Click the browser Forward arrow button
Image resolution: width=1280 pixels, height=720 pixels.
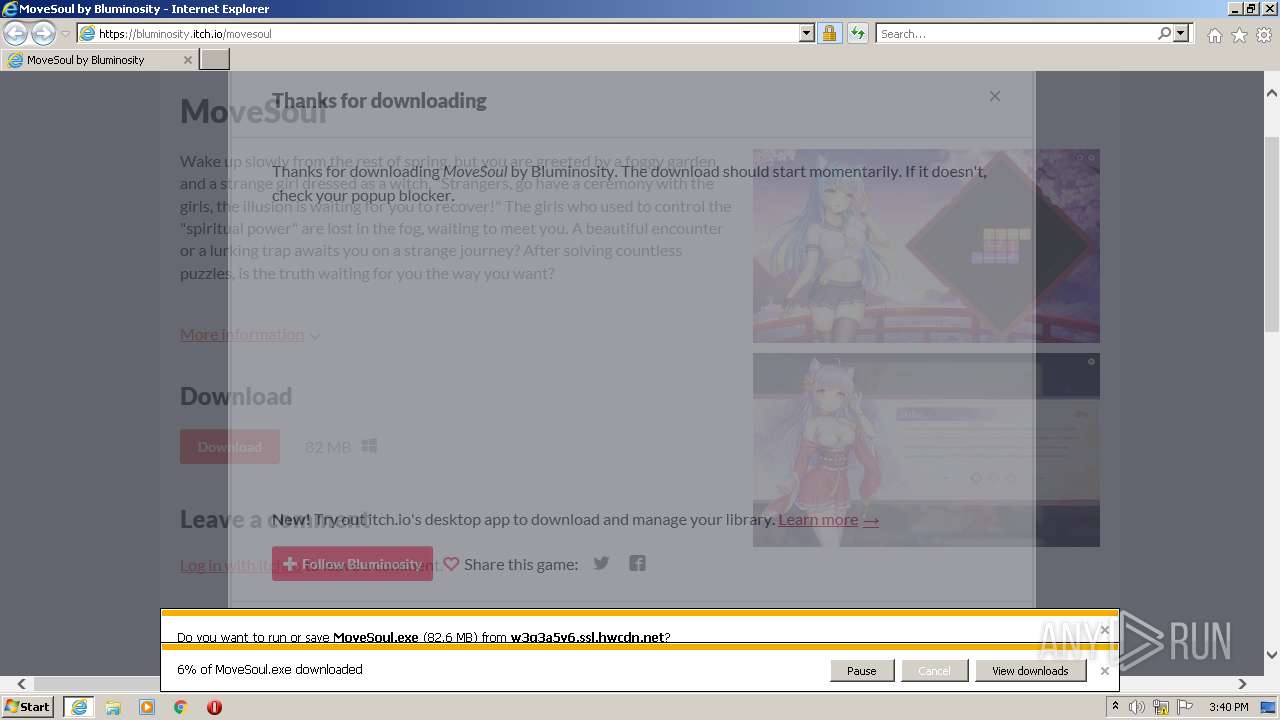click(43, 34)
